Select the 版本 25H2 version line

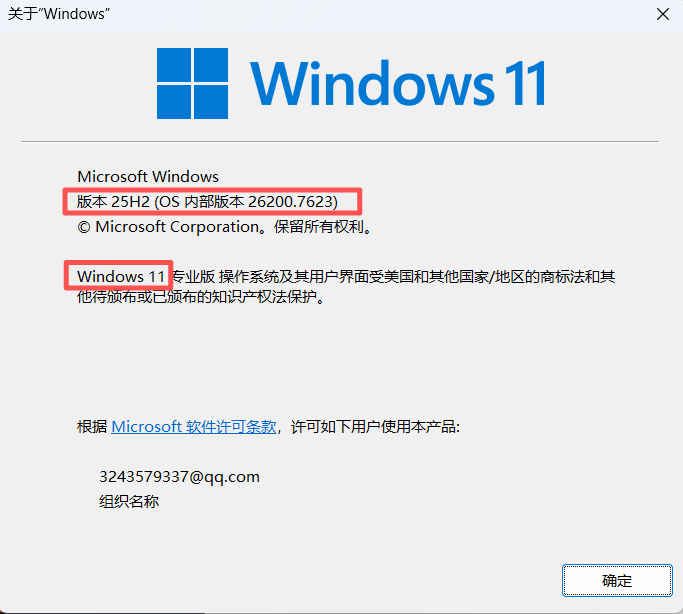tap(207, 202)
